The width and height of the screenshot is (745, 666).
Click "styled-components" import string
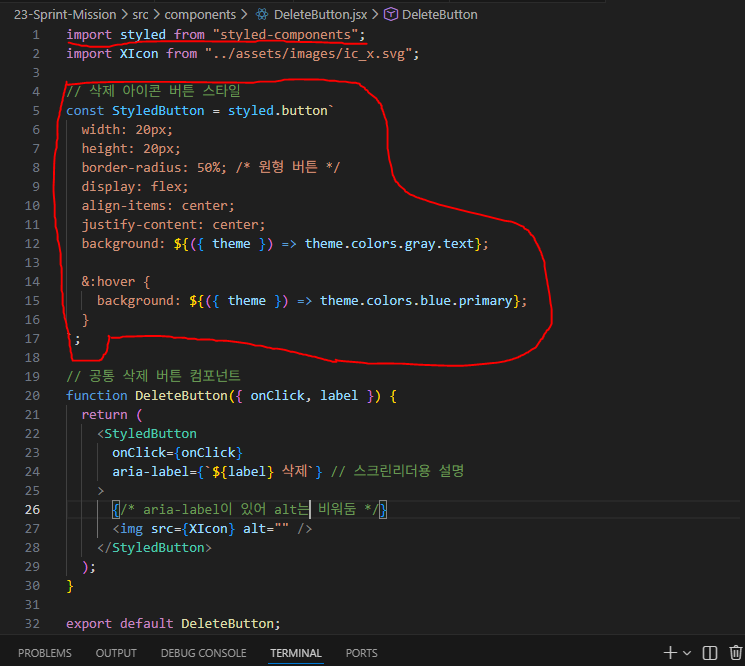click(x=285, y=35)
